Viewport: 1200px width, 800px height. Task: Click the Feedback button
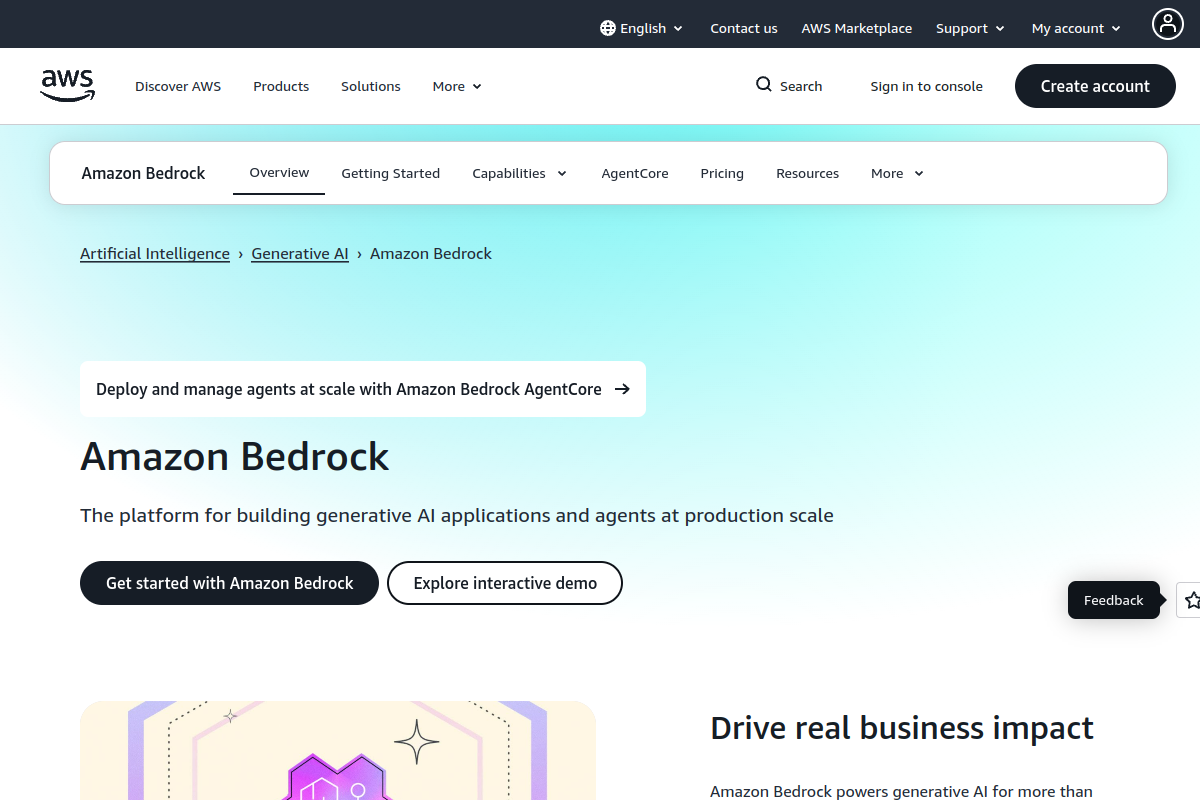tap(1113, 600)
